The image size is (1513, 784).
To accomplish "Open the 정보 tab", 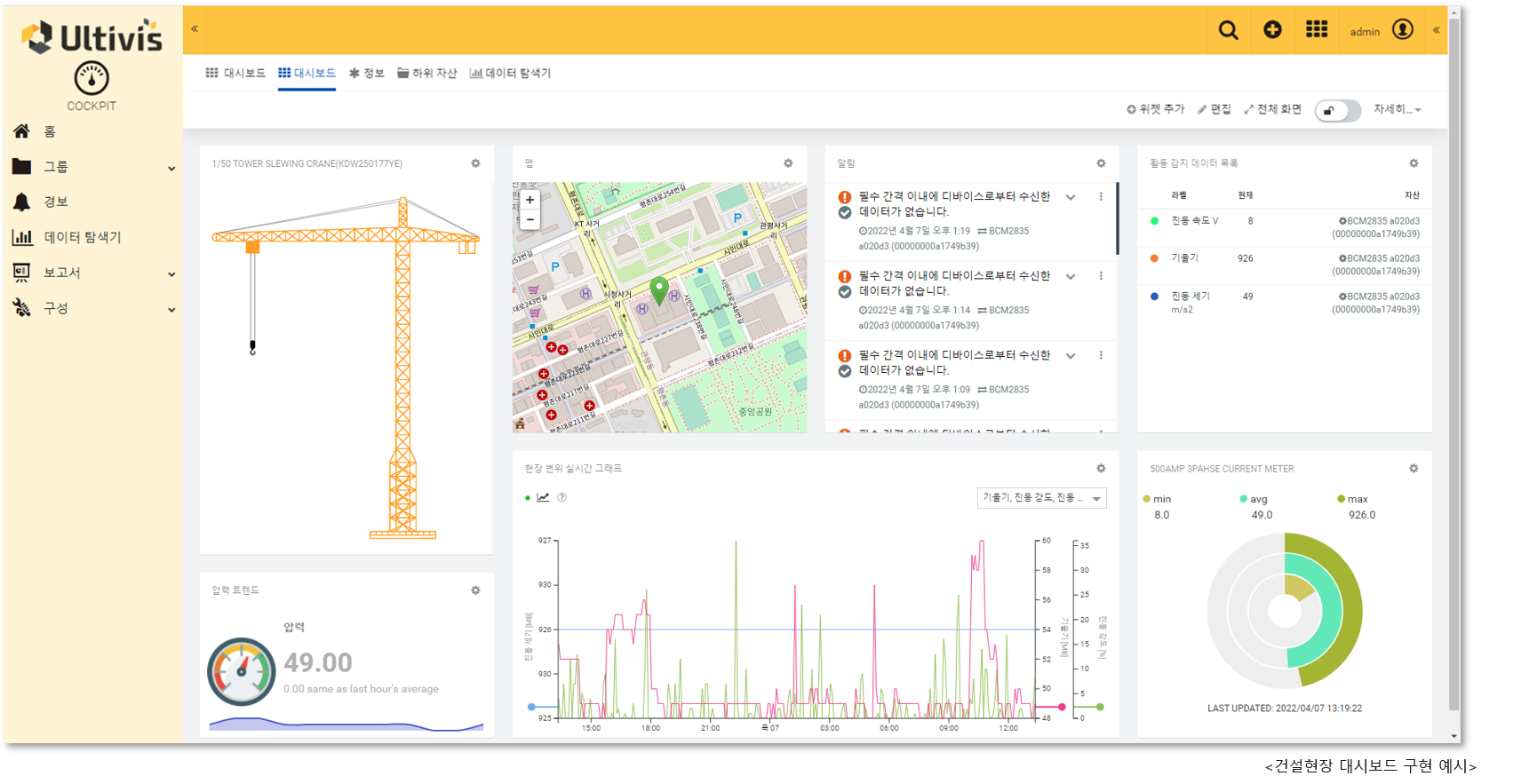I will point(366,74).
